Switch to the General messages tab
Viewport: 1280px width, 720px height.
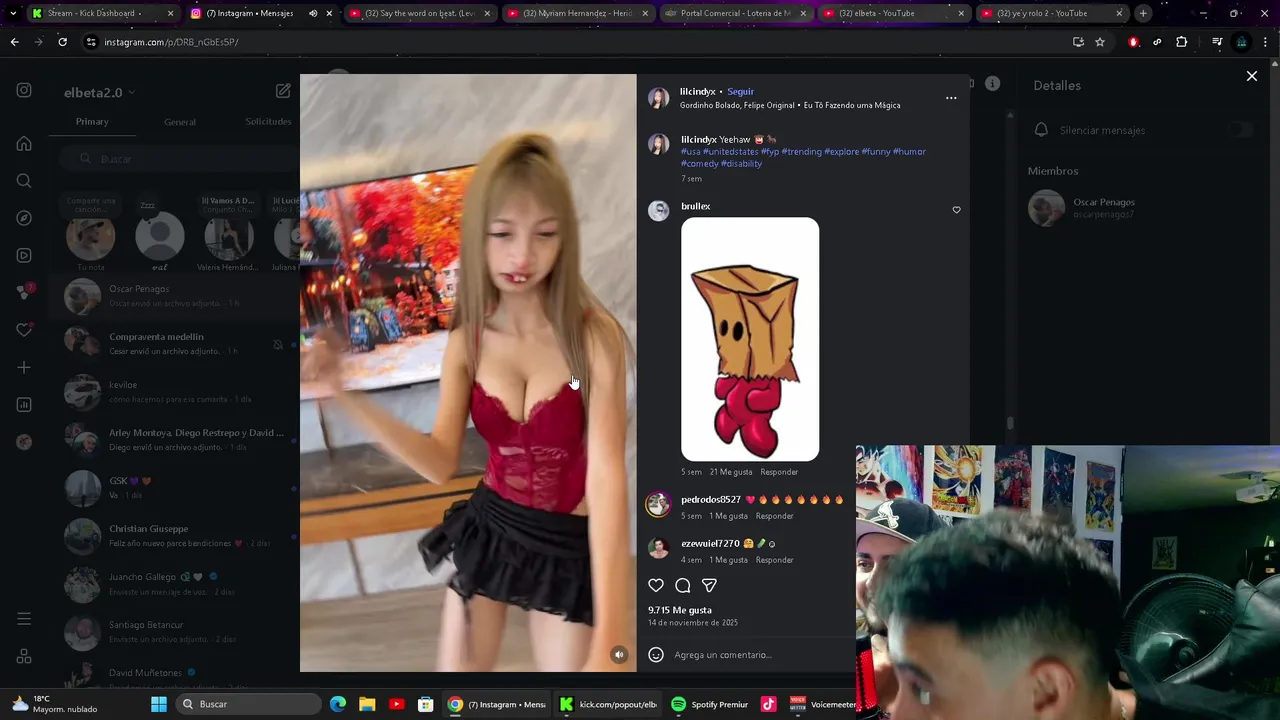pos(180,122)
